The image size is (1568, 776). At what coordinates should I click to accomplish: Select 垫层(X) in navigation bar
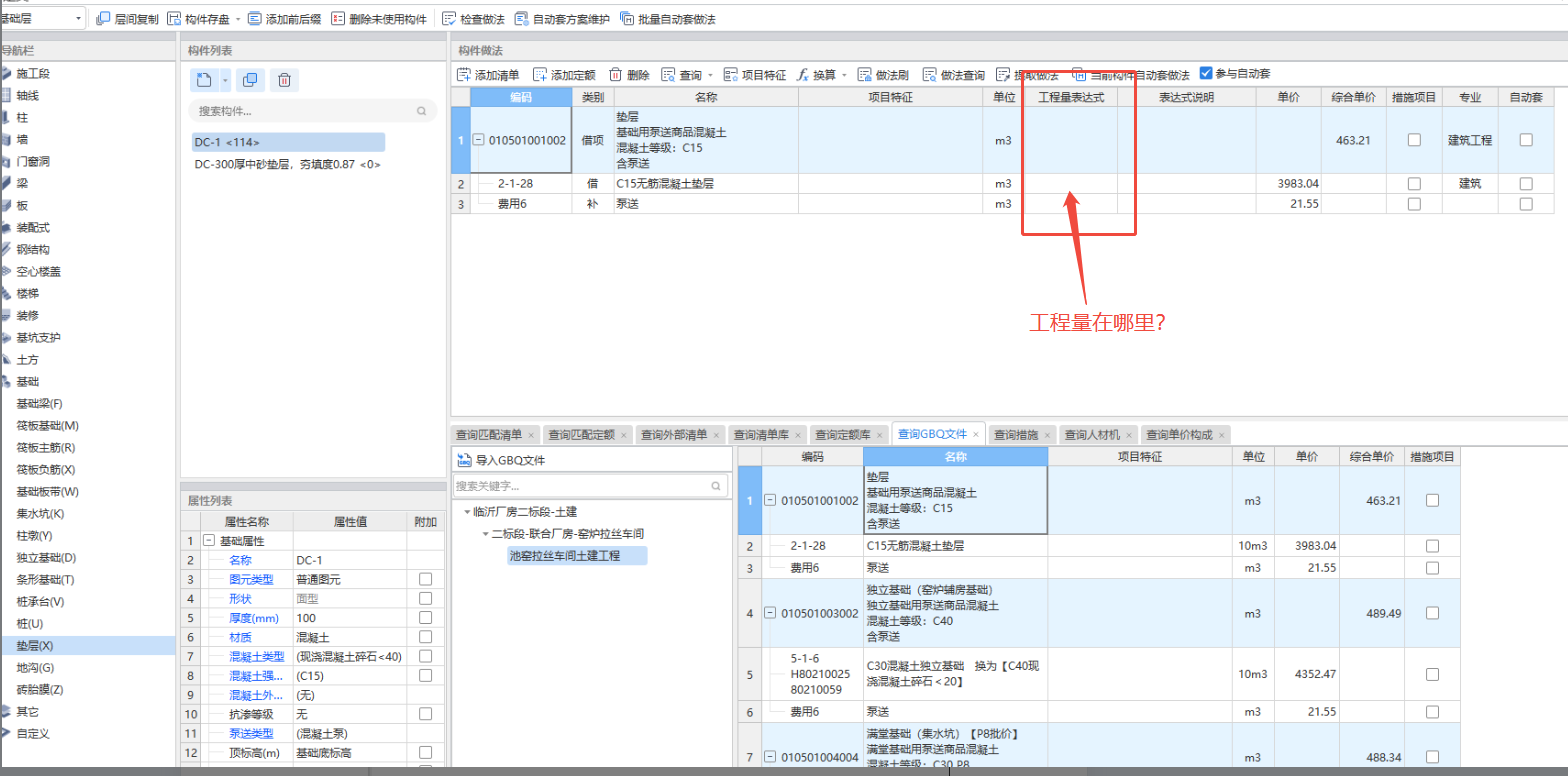tap(87, 645)
